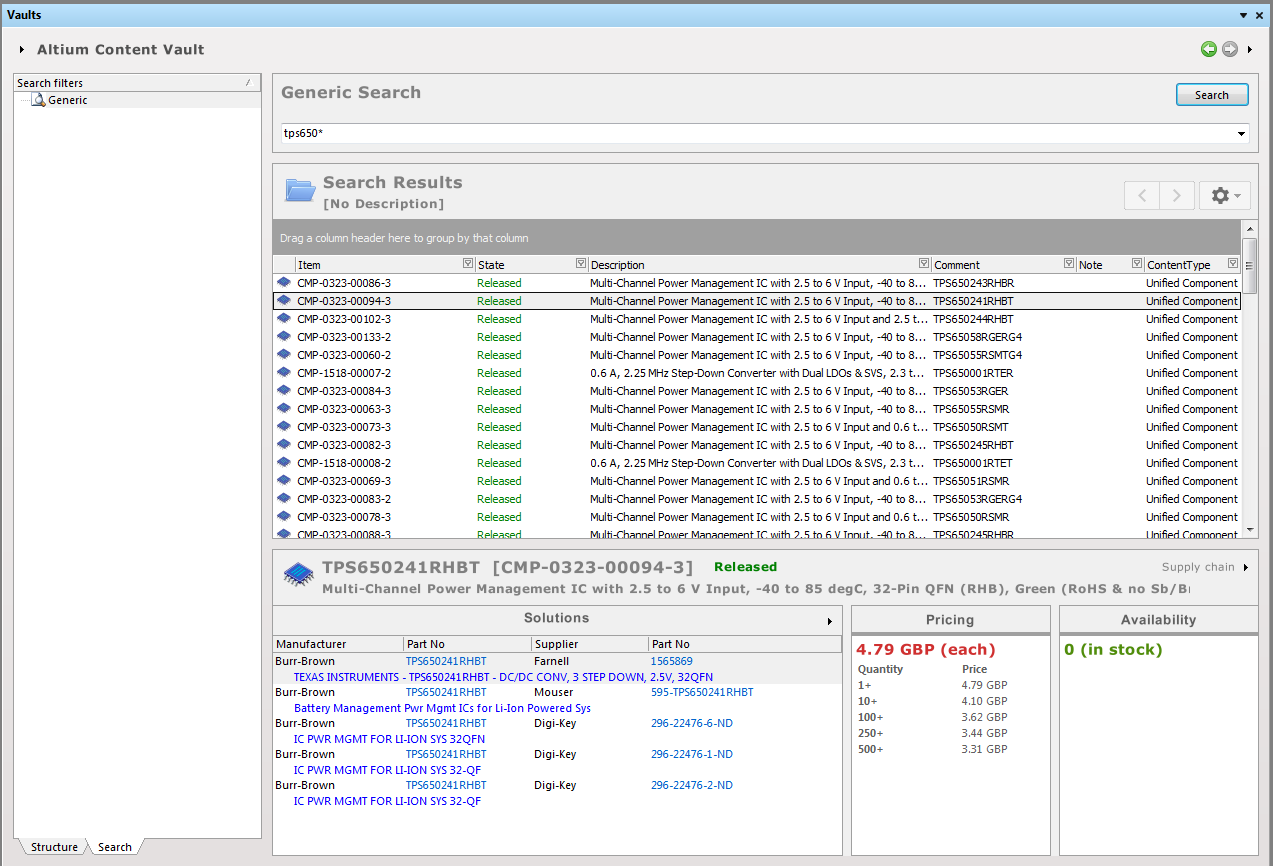
Task: Expand the Altium Content Vault arrow
Action: 22,50
